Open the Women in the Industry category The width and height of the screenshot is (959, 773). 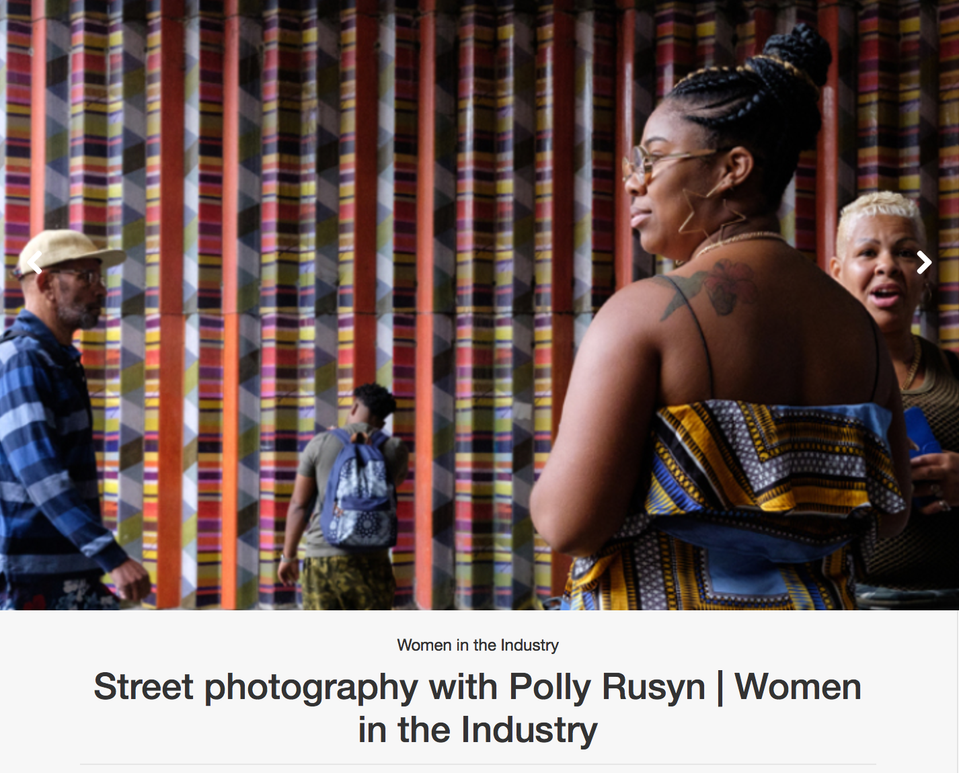click(x=478, y=645)
